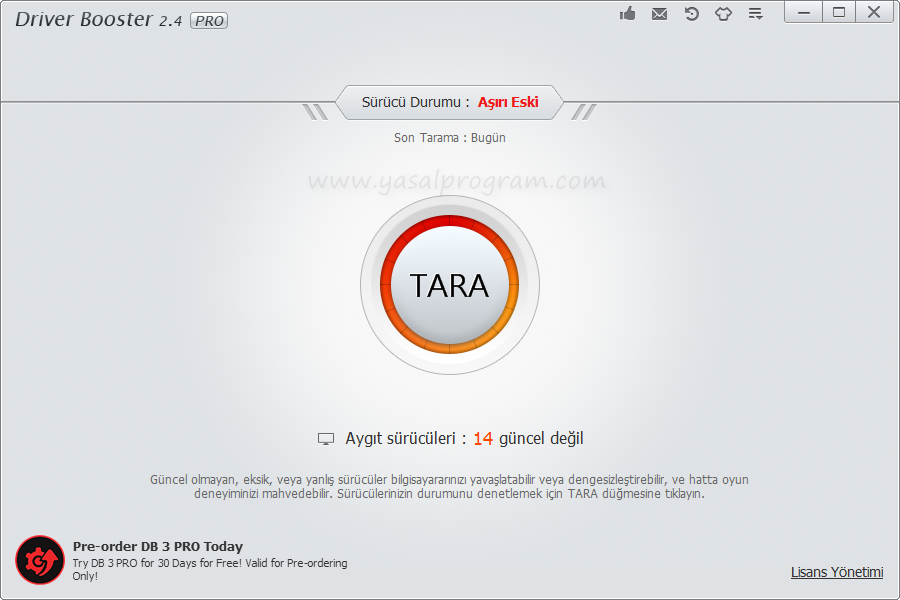Click the Driver Booster 2.4 title text
Viewport: 900px width, 600px height.
(x=97, y=20)
